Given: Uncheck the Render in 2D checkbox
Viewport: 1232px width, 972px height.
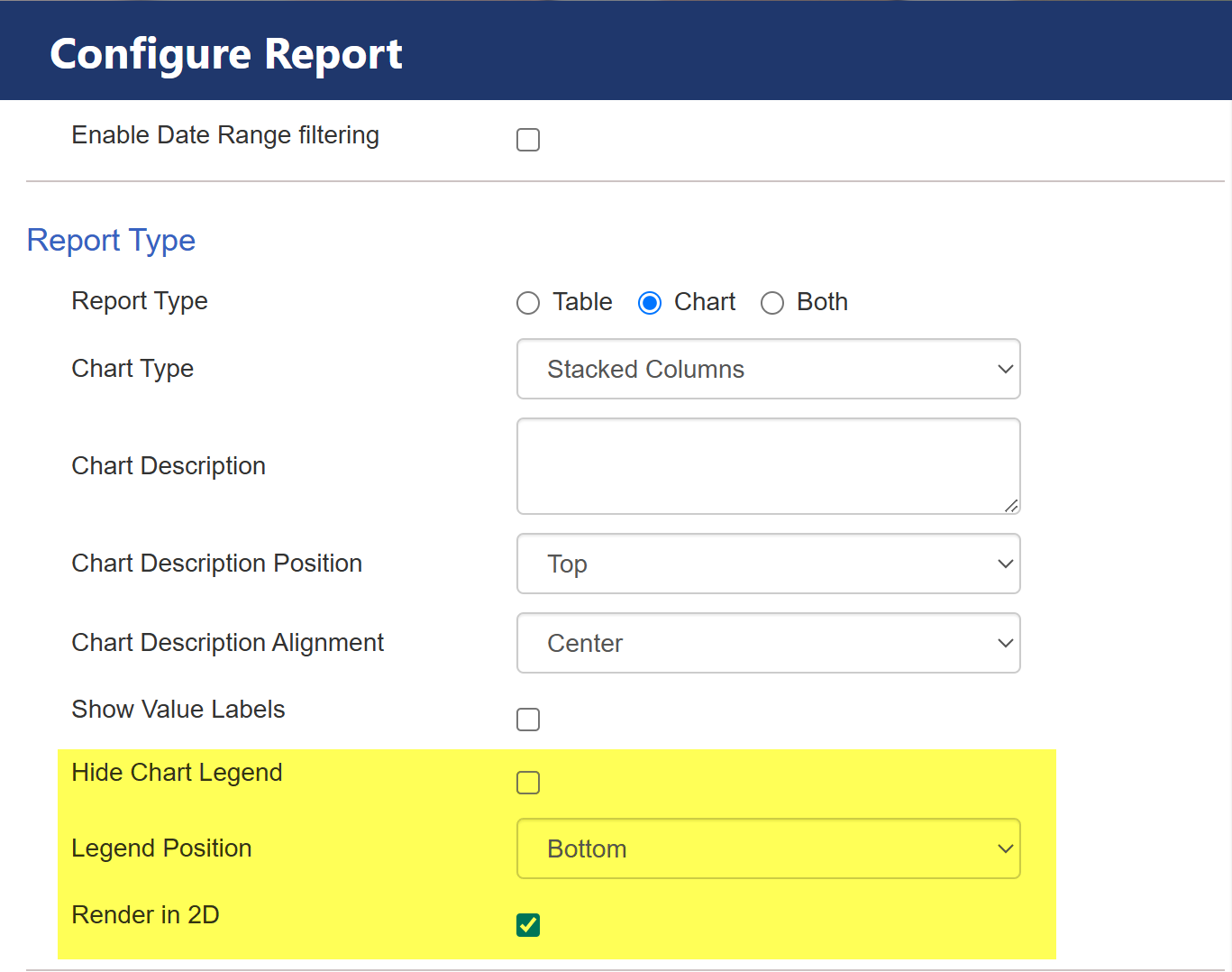Looking at the screenshot, I should (528, 925).
